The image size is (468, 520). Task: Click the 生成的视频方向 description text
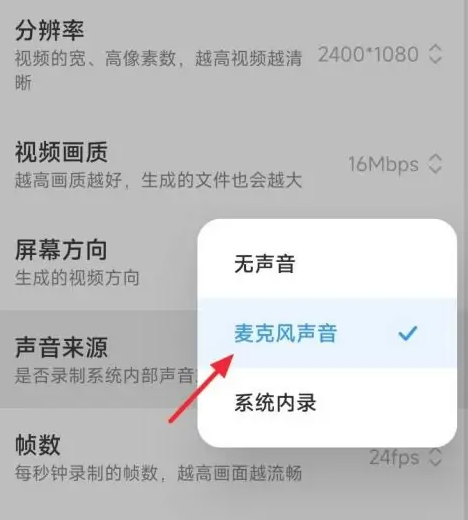pos(77,278)
